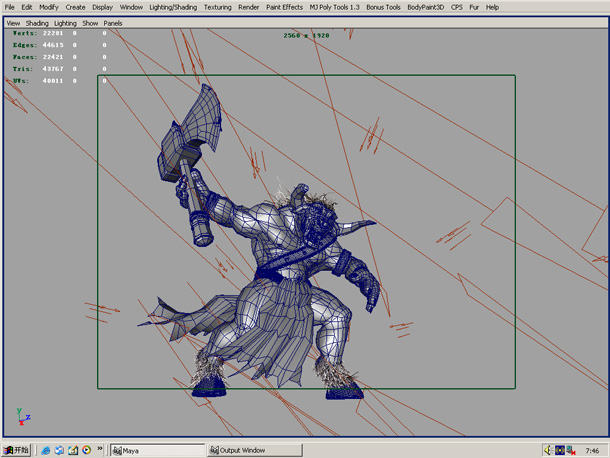
Task: Switch to the Output Window taskbar button
Action: (255, 451)
